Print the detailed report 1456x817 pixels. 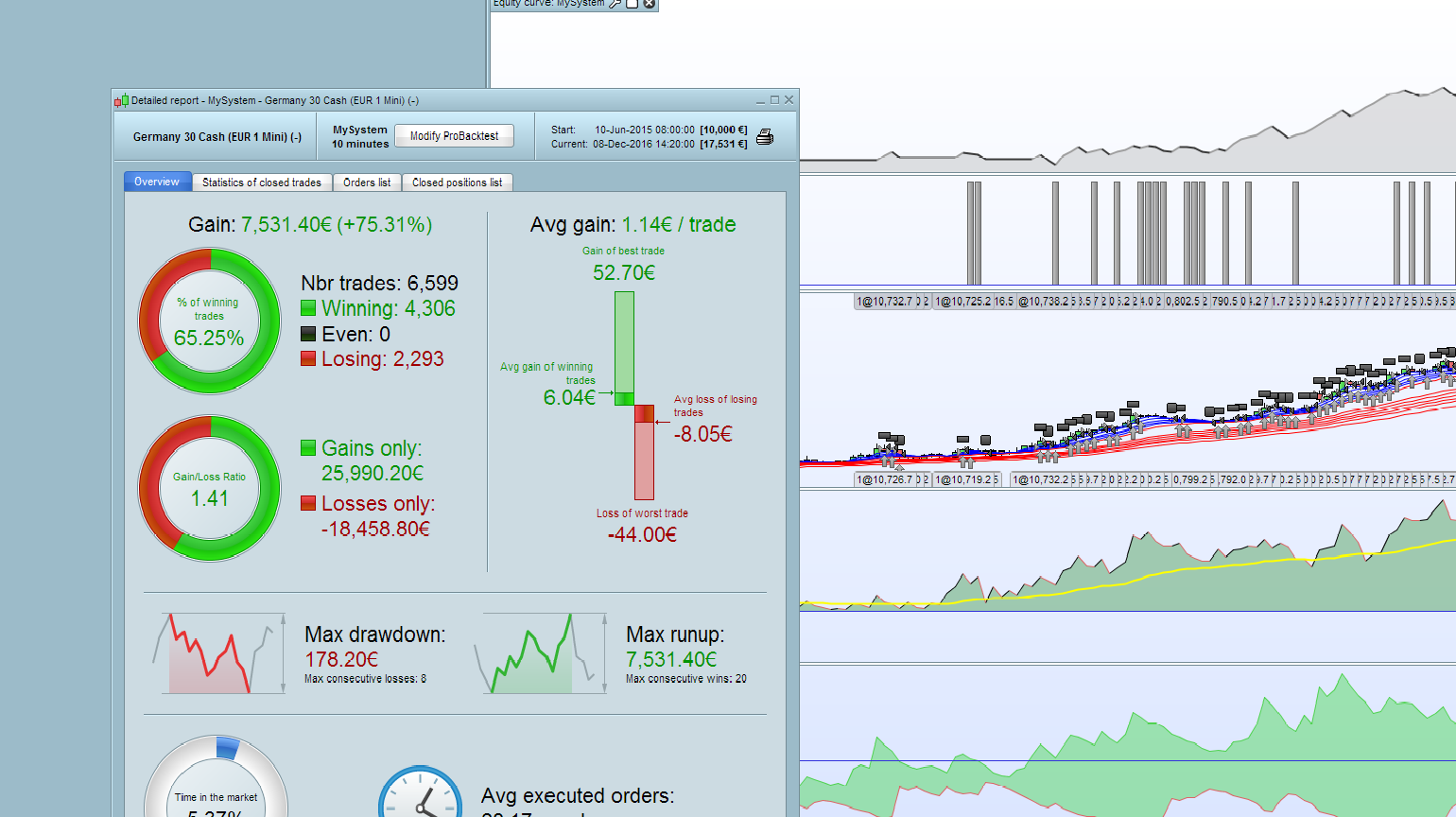coord(765,137)
